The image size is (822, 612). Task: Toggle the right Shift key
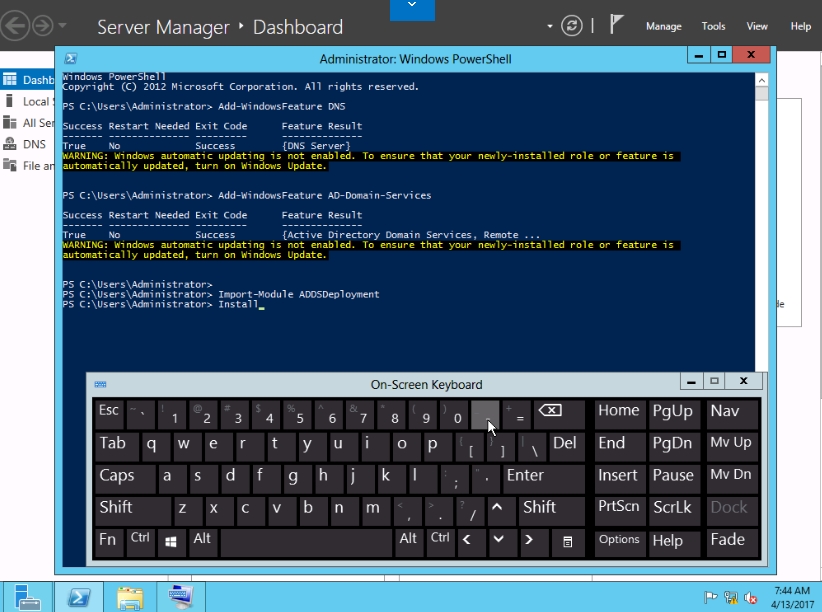551,510
